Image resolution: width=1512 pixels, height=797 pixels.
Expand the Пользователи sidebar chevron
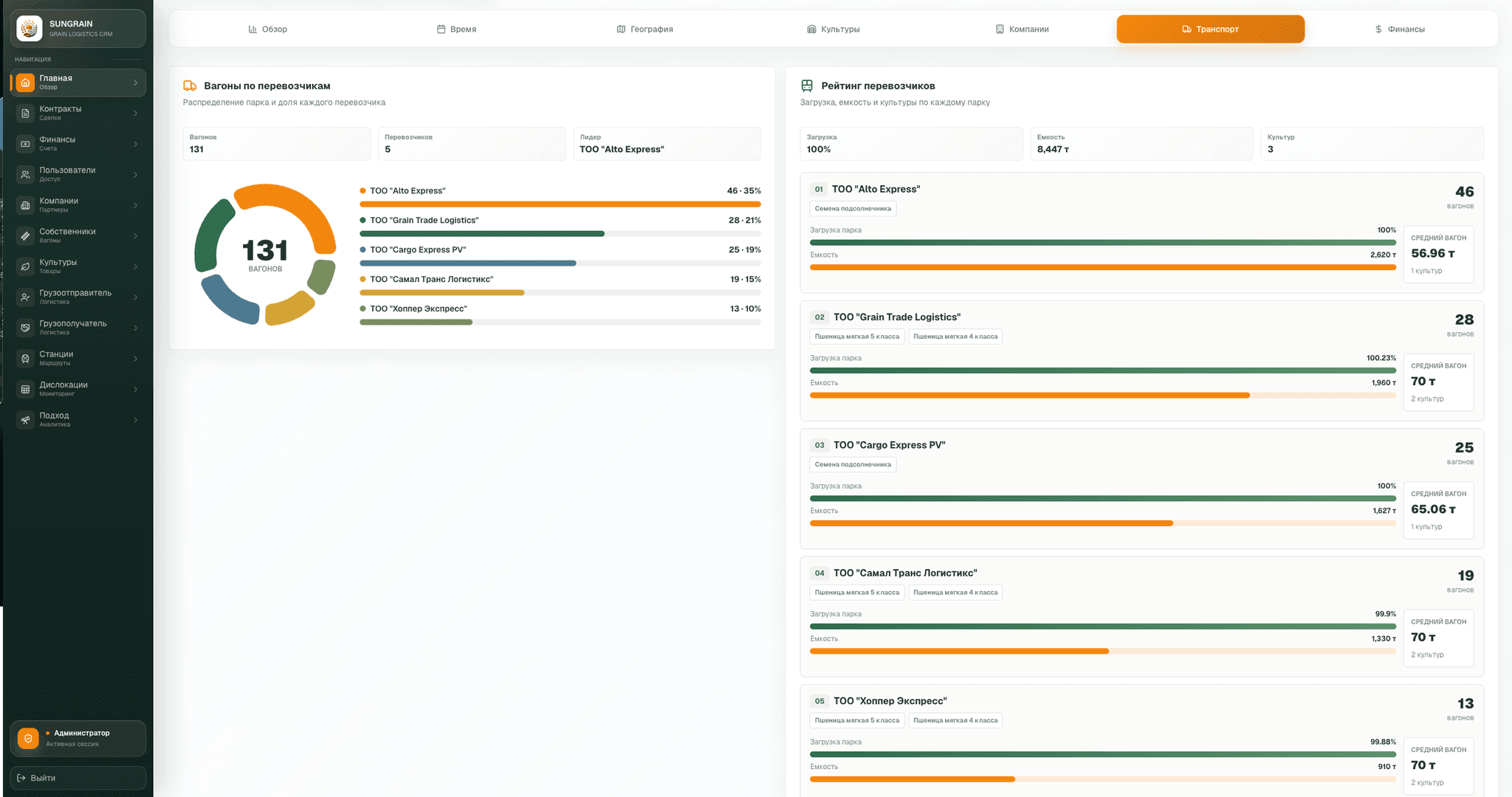[135, 175]
